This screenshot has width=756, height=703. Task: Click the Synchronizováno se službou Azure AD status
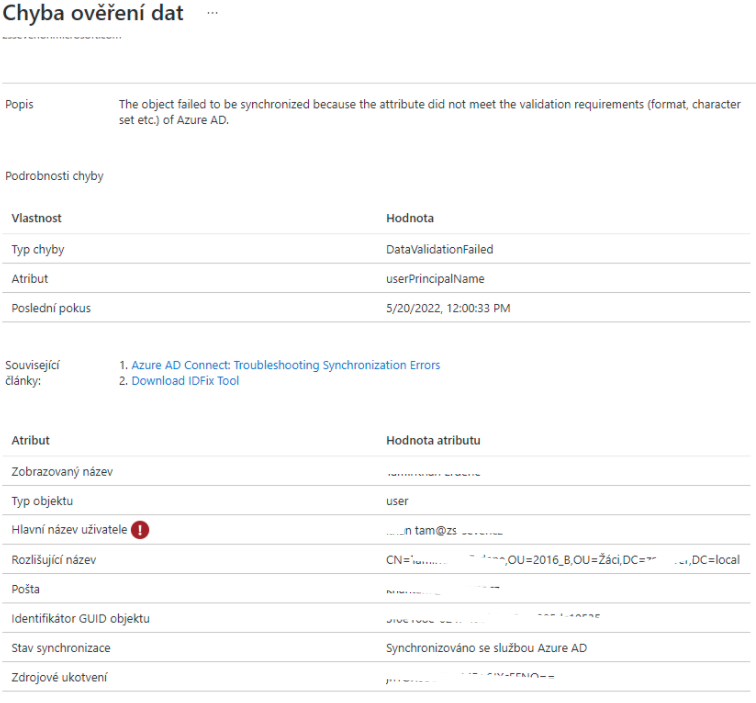tap(486, 648)
